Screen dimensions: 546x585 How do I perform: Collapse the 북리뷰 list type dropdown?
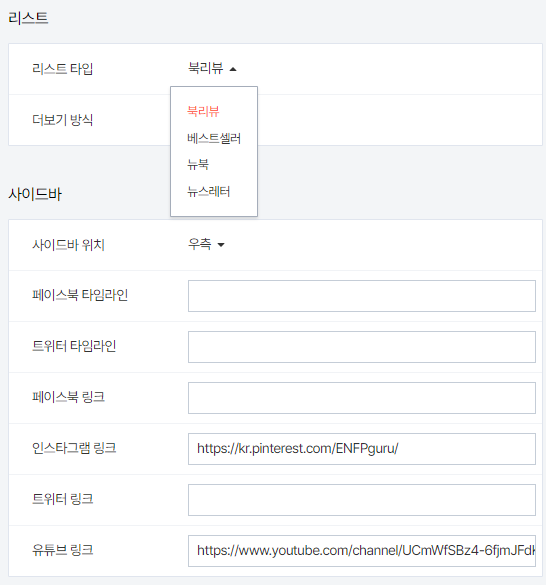pyautogui.click(x=212, y=68)
